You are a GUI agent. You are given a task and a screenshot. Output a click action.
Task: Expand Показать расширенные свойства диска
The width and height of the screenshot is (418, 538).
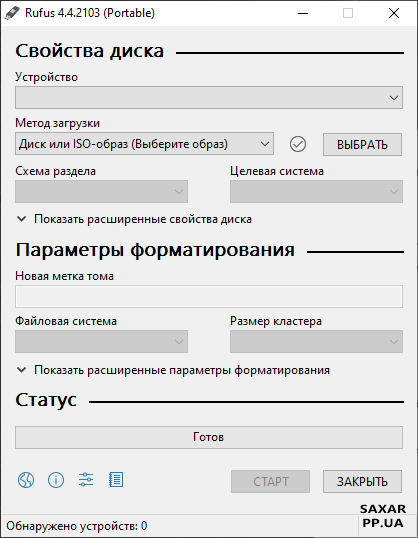(x=134, y=219)
